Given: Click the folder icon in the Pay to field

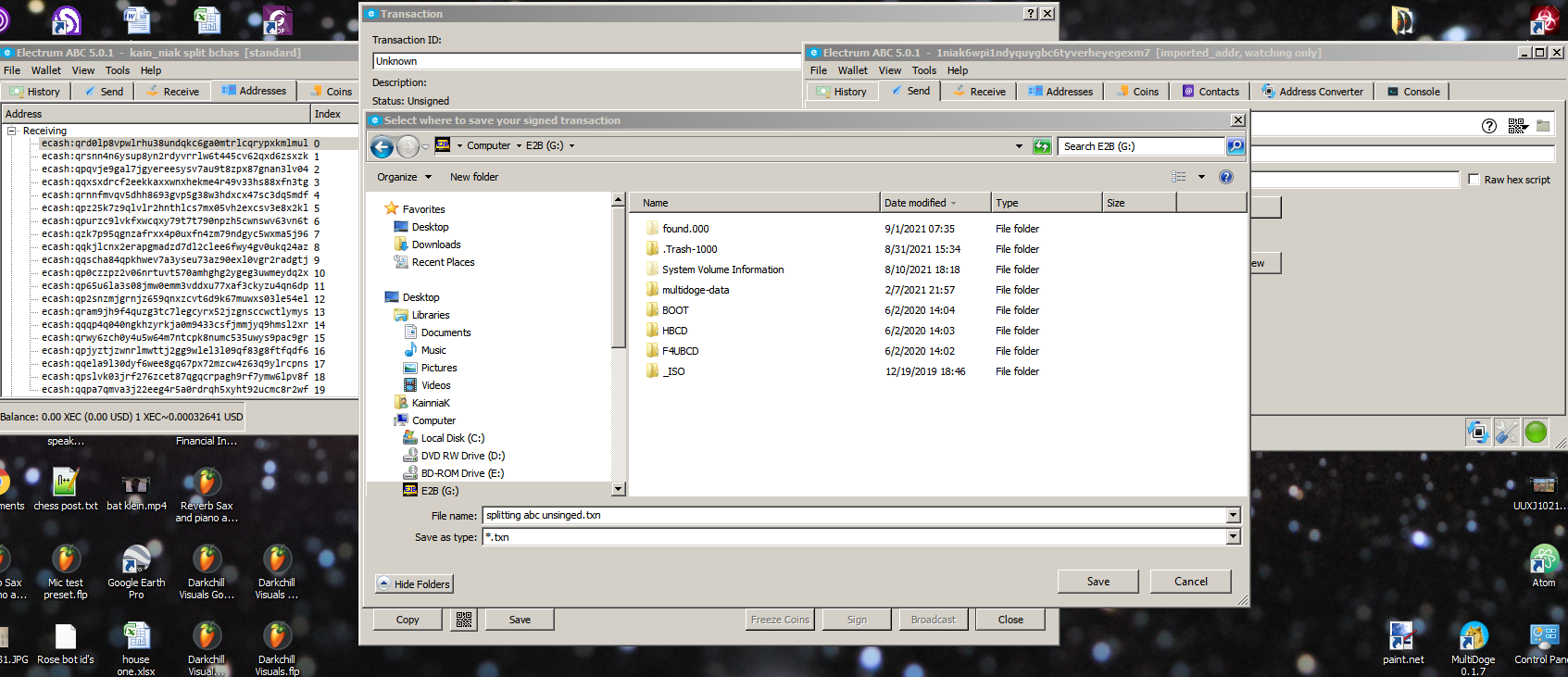Looking at the screenshot, I should [1543, 126].
